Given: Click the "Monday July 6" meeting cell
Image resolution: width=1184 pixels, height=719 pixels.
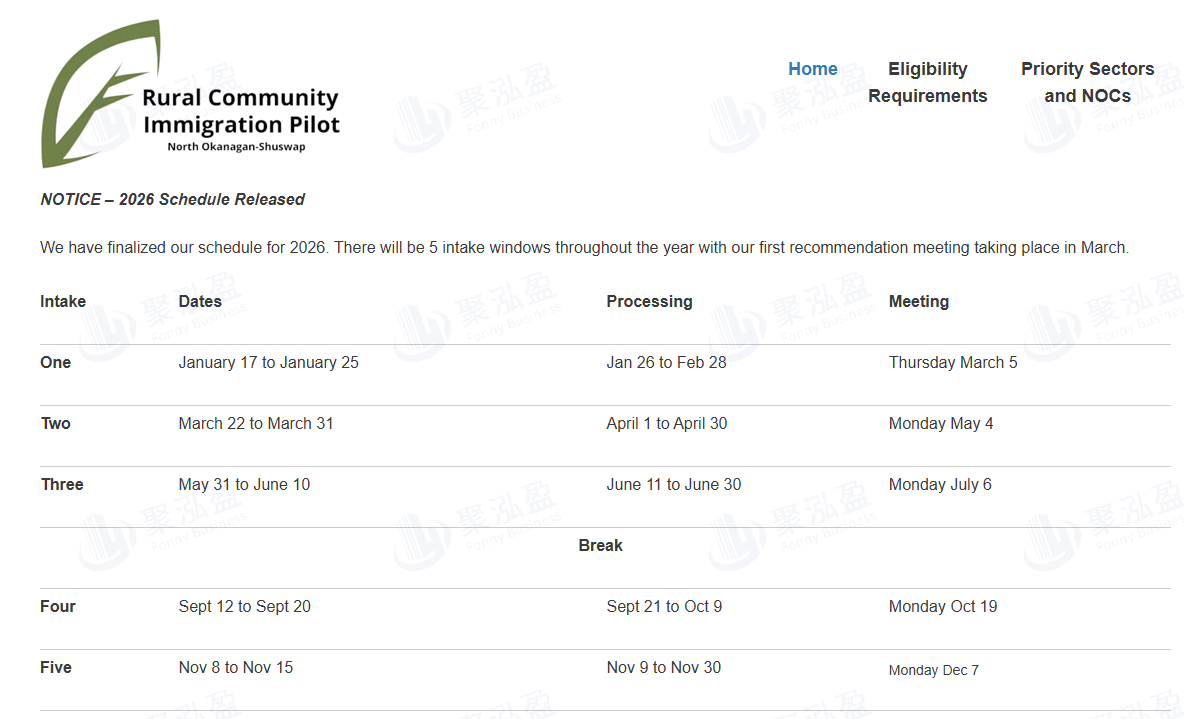Looking at the screenshot, I should 940,484.
